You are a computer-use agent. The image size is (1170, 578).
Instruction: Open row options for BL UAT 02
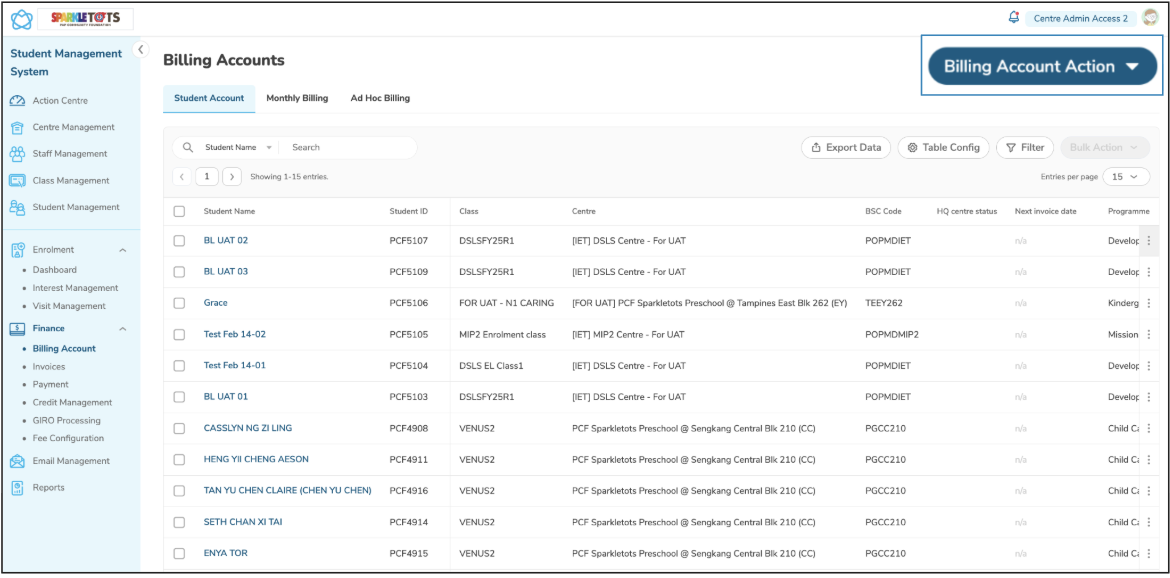[x=1149, y=241]
